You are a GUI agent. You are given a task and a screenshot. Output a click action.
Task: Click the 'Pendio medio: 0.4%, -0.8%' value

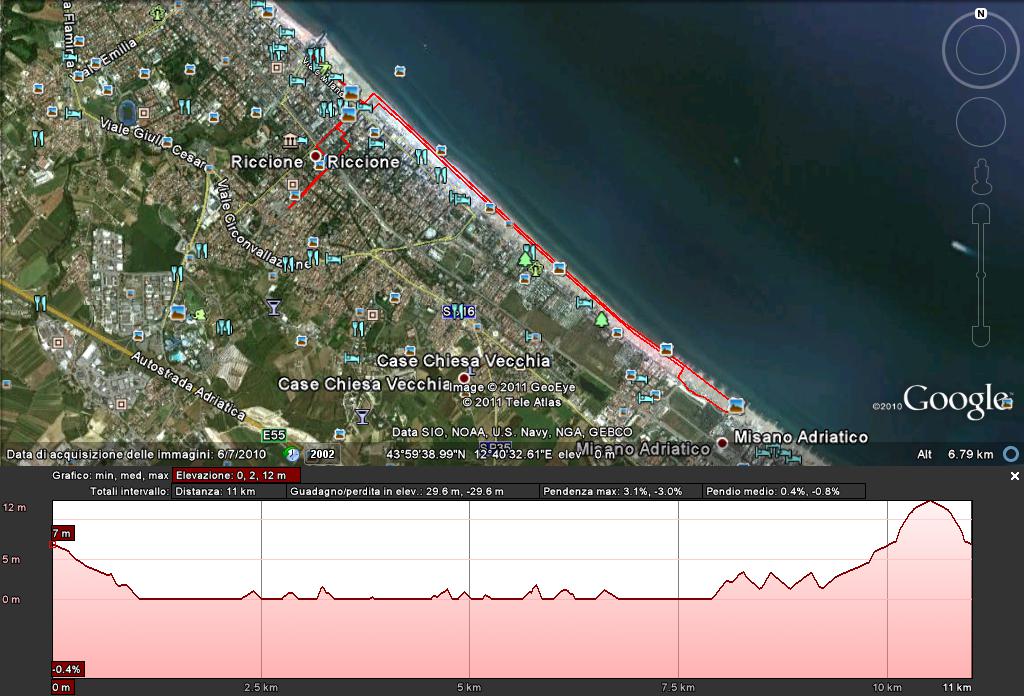(x=784, y=491)
